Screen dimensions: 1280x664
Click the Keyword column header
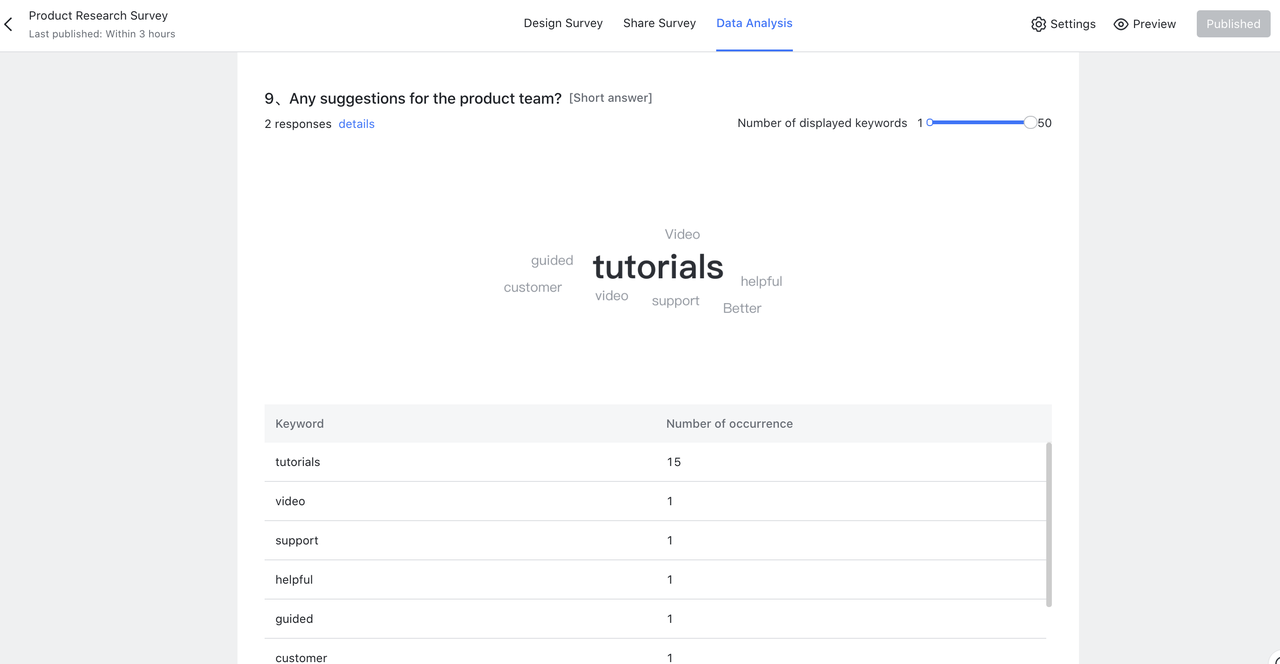tap(299, 423)
